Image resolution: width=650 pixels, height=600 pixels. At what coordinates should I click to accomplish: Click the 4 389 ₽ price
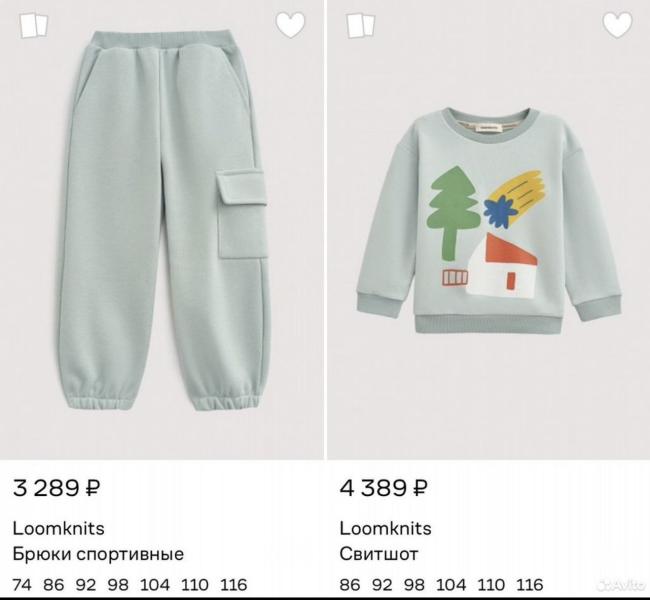point(383,489)
